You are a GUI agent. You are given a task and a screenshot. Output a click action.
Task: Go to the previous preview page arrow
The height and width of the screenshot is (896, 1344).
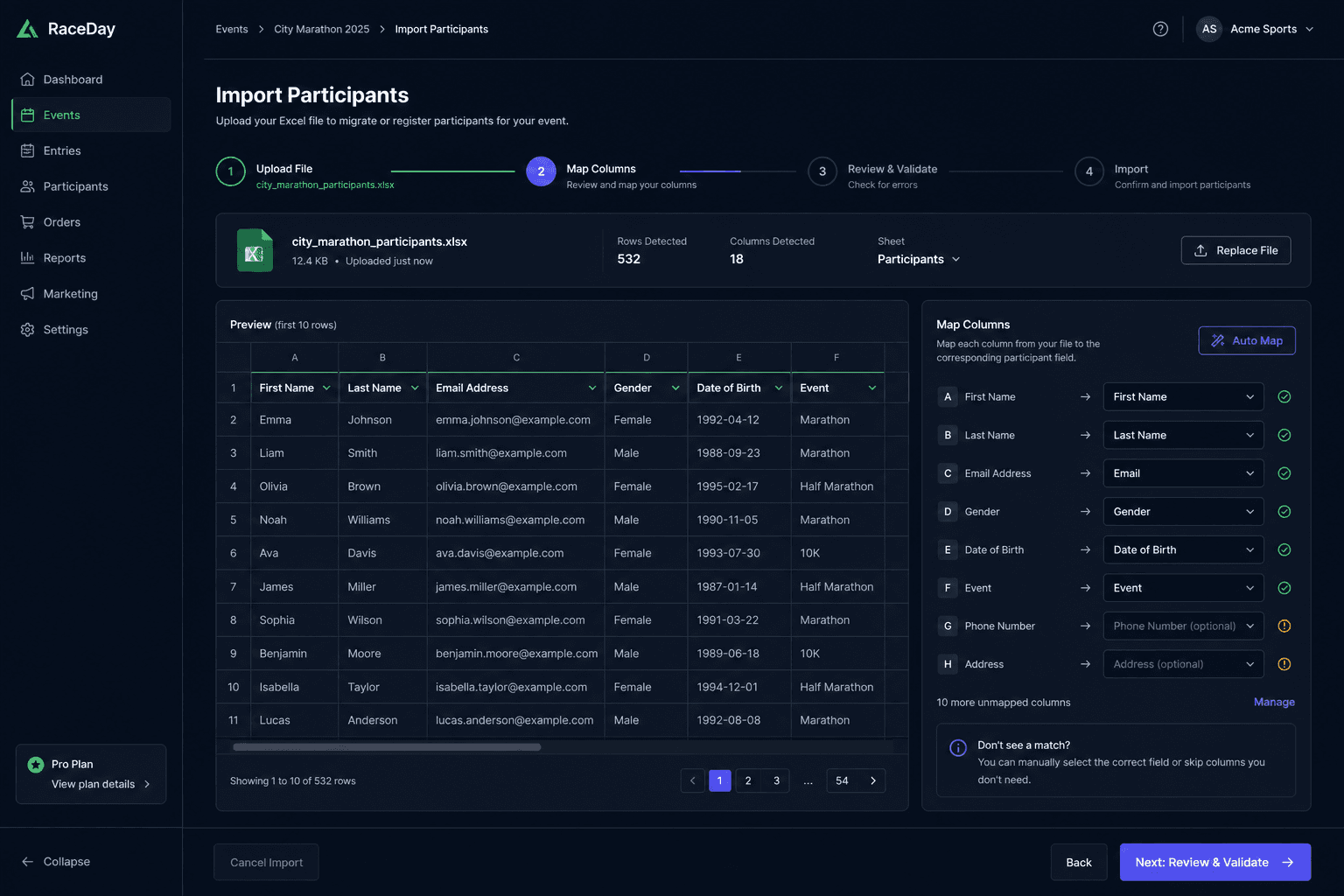693,780
